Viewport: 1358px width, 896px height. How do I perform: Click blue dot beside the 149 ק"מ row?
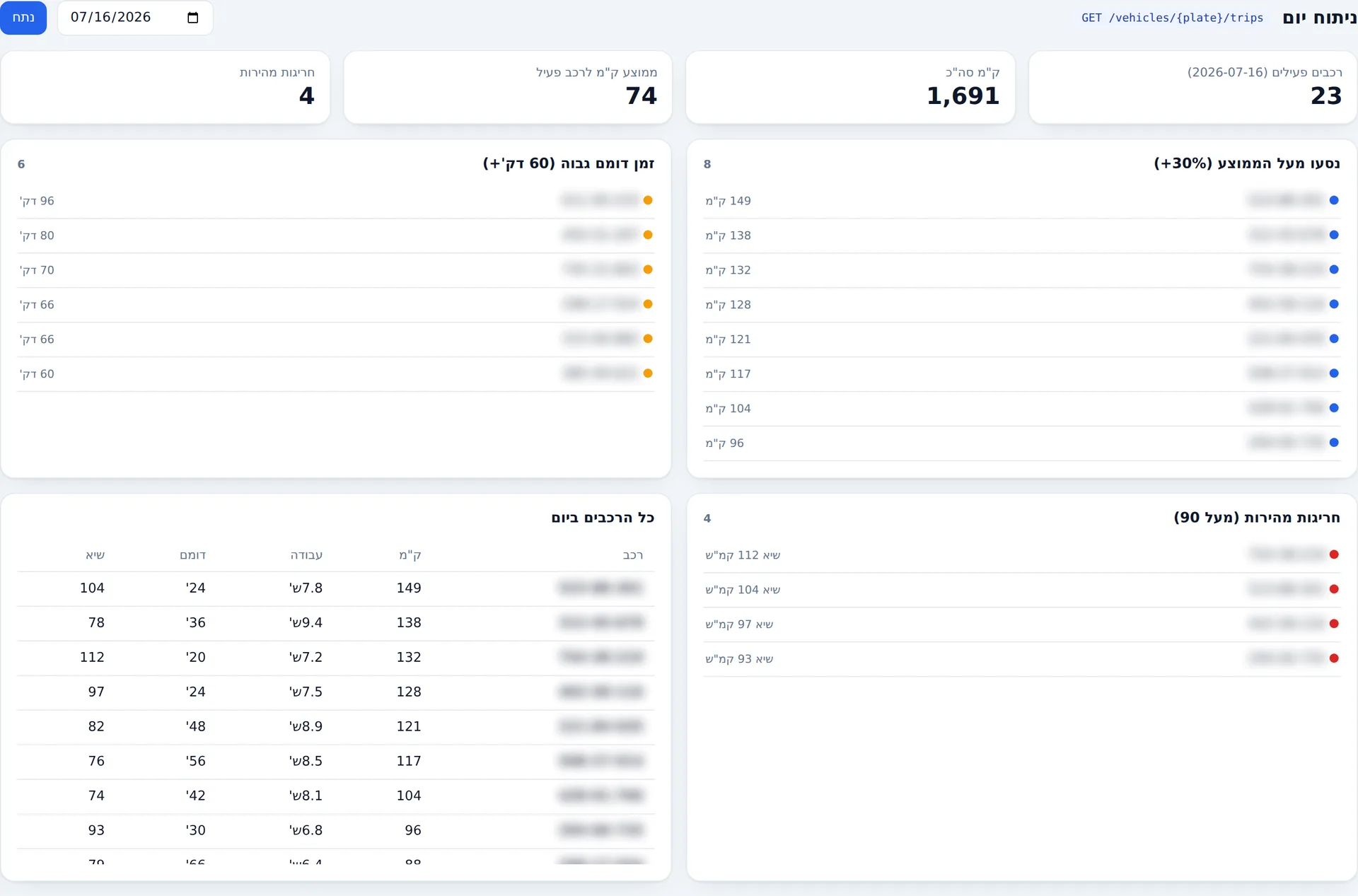click(x=1334, y=200)
